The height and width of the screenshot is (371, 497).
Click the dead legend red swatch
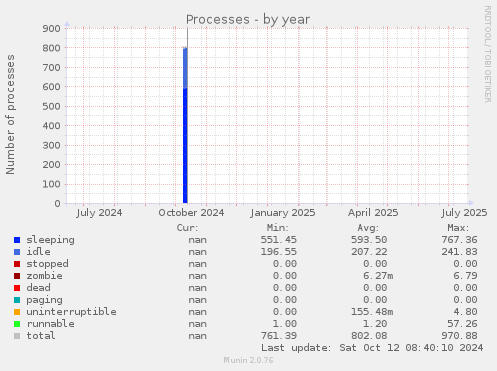click(17, 288)
